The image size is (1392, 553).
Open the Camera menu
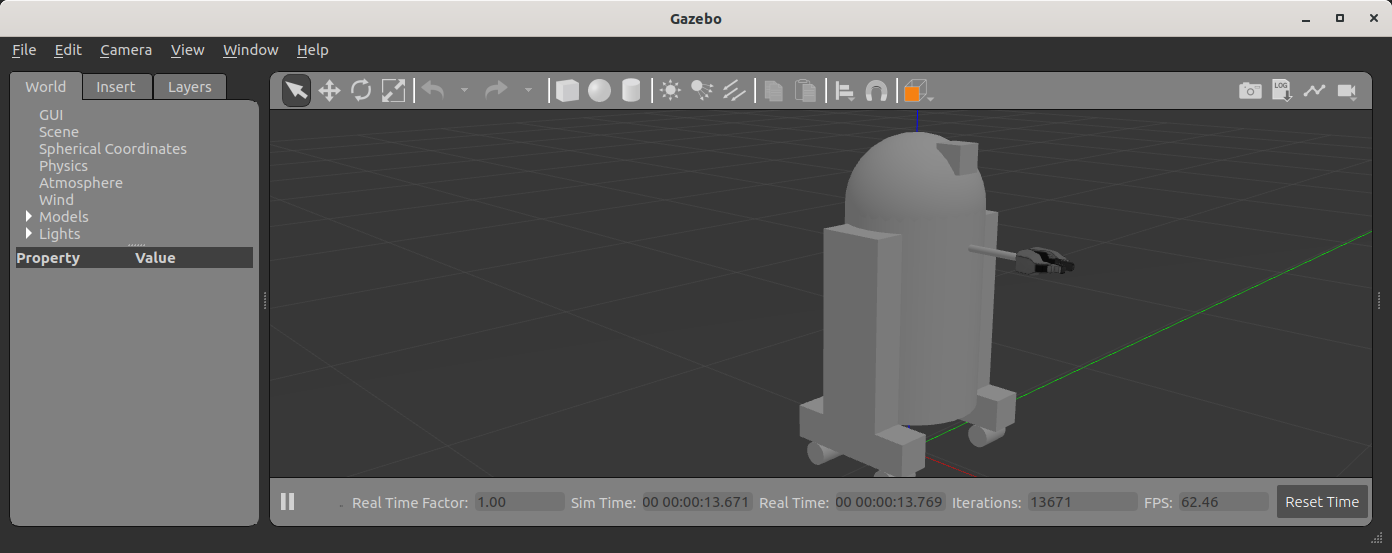click(126, 50)
